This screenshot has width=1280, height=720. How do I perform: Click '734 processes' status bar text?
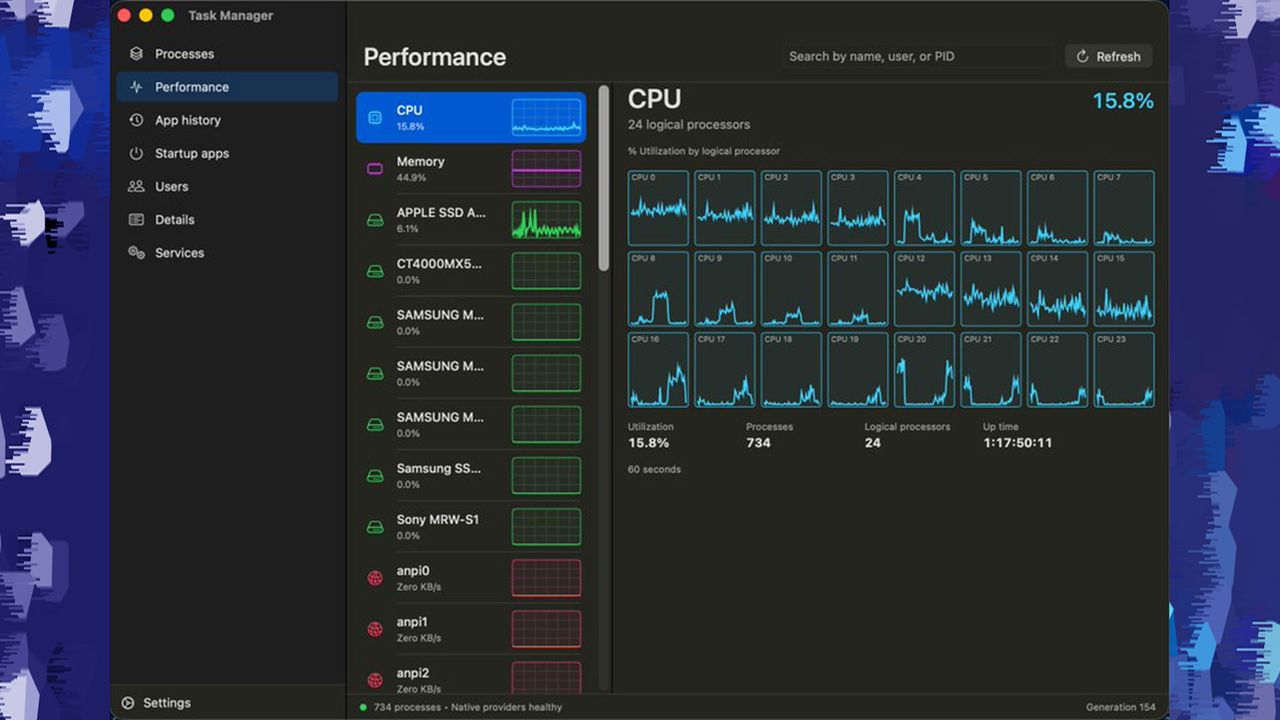407,707
